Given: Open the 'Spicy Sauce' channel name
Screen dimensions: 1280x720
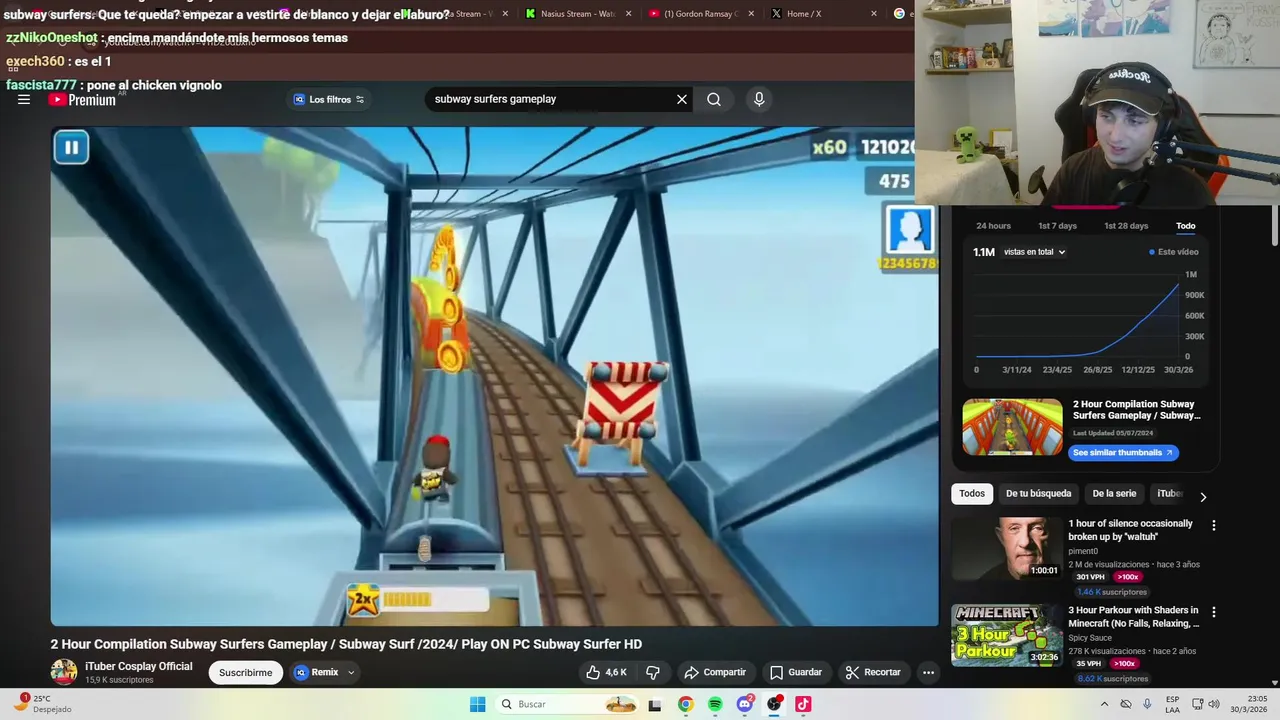Looking at the screenshot, I should [x=1092, y=638].
